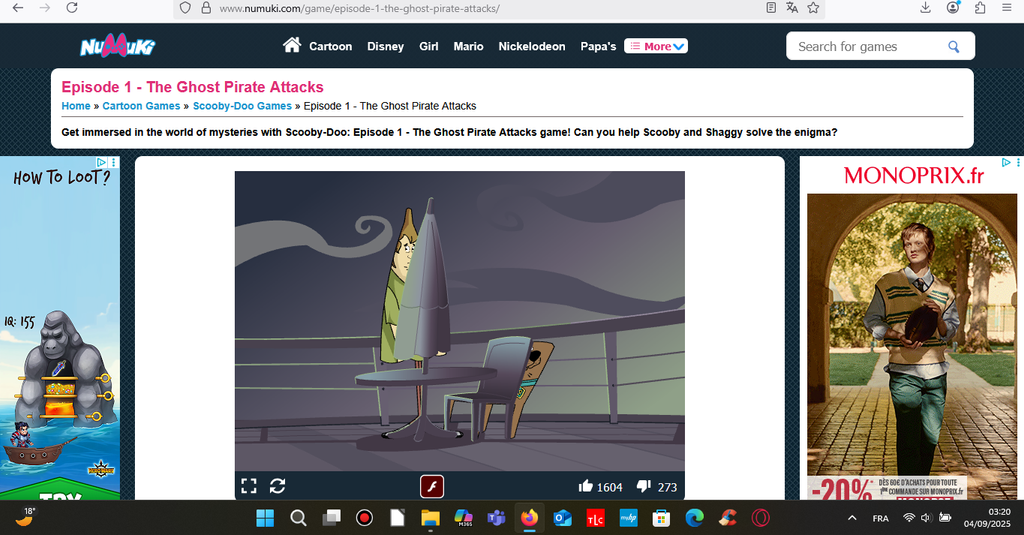This screenshot has height=535, width=1024.
Task: Go to the Mario games category
Action: 468,46
